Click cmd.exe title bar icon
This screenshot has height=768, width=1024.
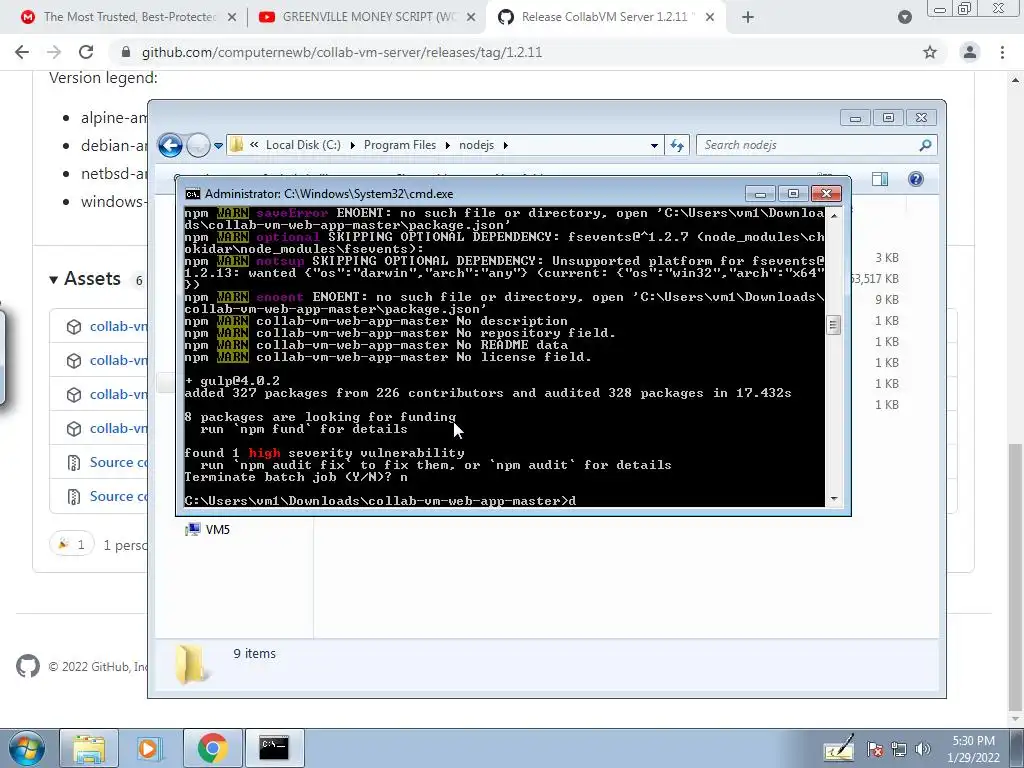coord(193,194)
